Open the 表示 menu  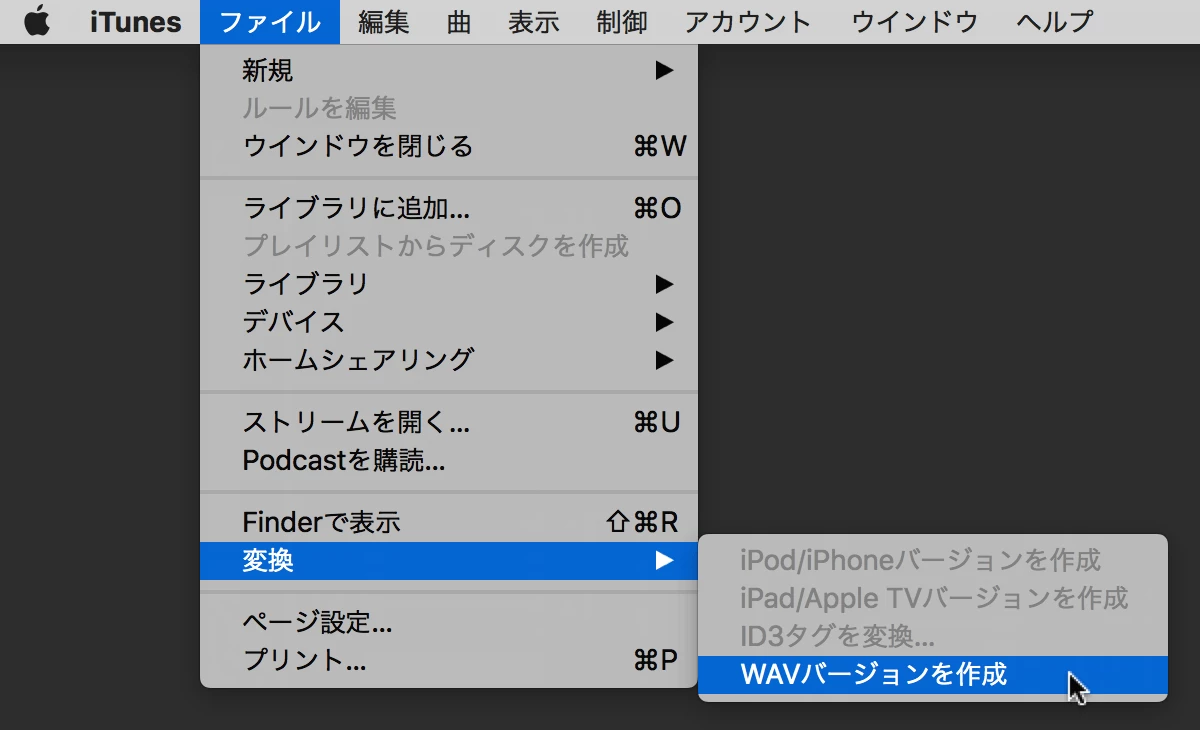pos(533,22)
